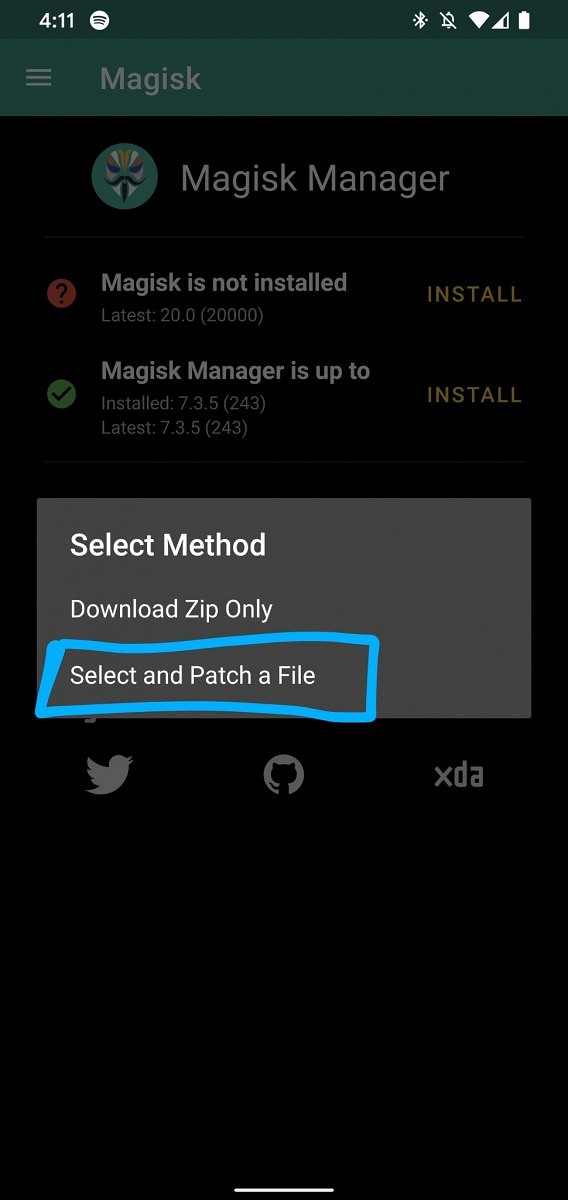Viewport: 568px width, 1200px height.
Task: Open the xda forum icon
Action: (x=459, y=775)
